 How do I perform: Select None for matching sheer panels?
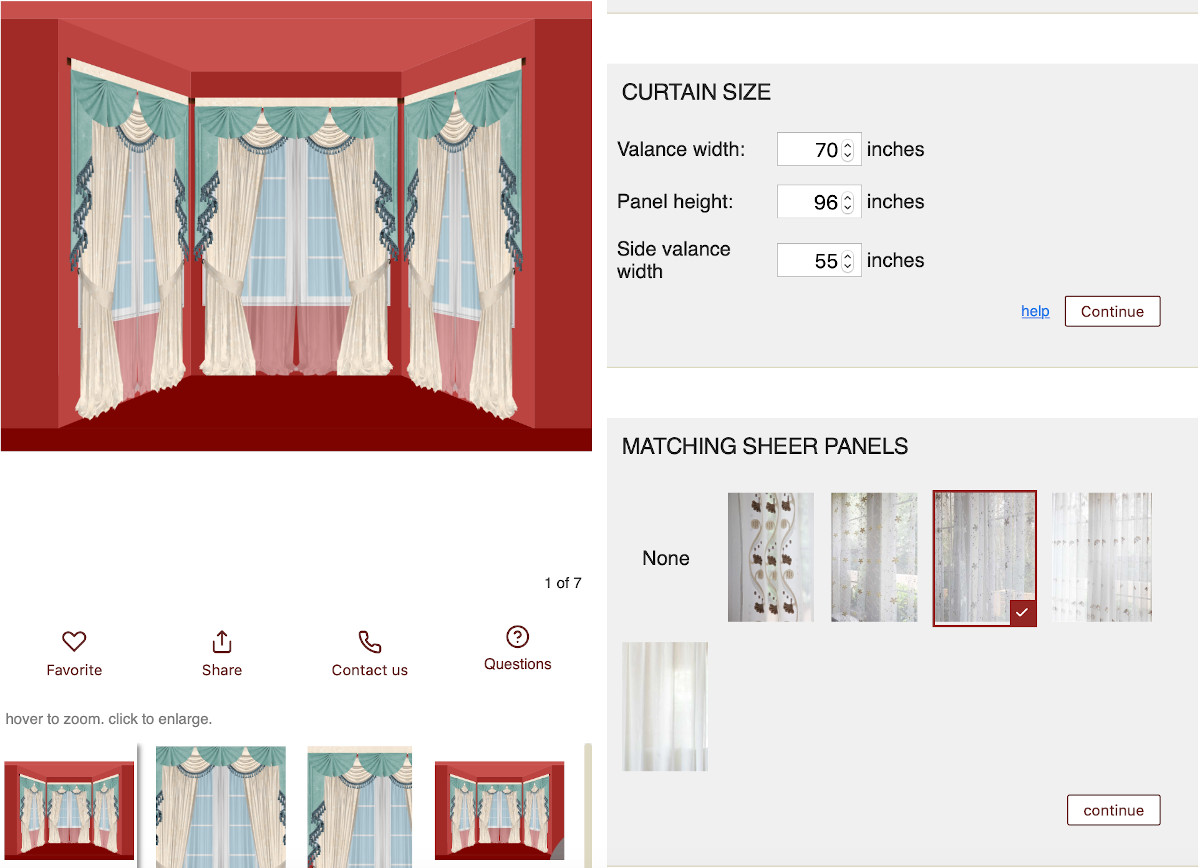(x=665, y=558)
